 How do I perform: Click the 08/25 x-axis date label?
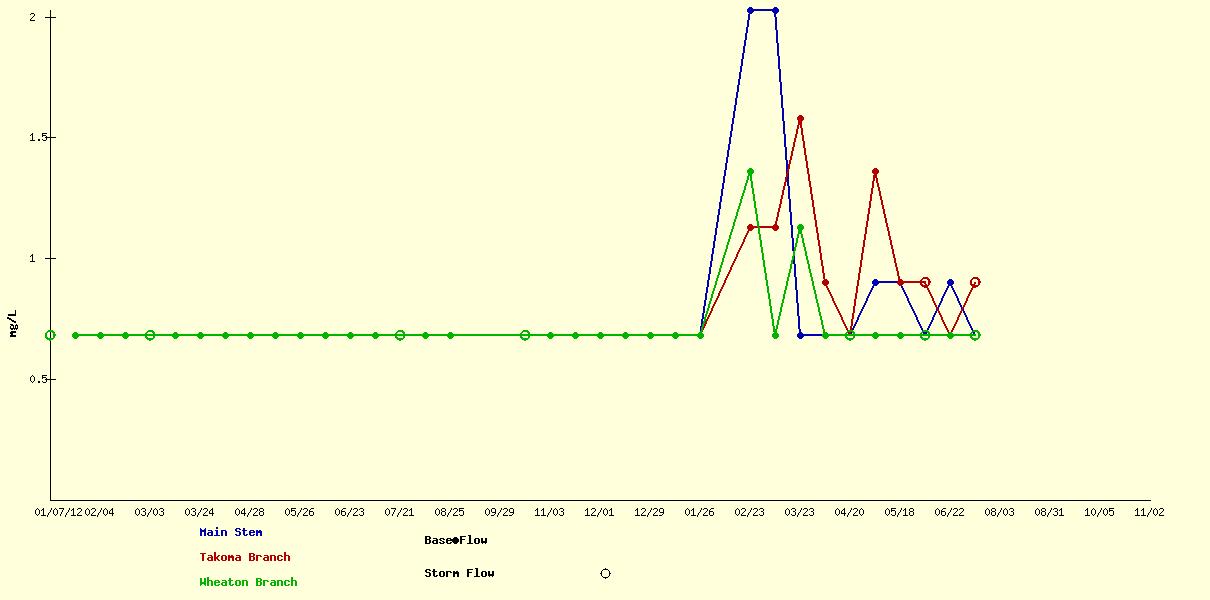click(449, 512)
